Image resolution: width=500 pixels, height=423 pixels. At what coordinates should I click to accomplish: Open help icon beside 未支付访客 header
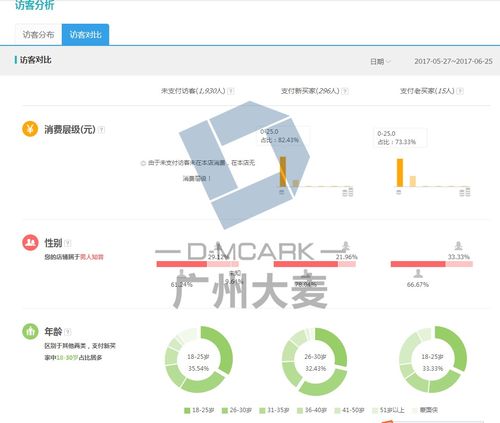click(x=231, y=91)
